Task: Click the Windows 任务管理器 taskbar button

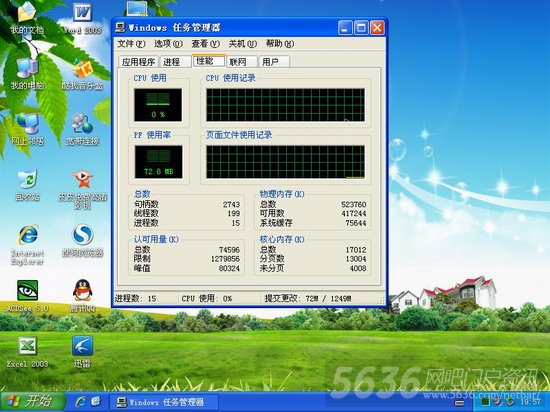Action: pos(164,402)
